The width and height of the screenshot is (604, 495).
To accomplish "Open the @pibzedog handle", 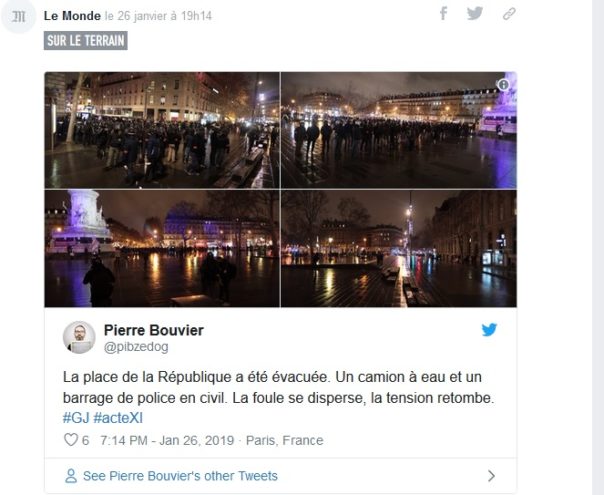I will pyautogui.click(x=136, y=346).
